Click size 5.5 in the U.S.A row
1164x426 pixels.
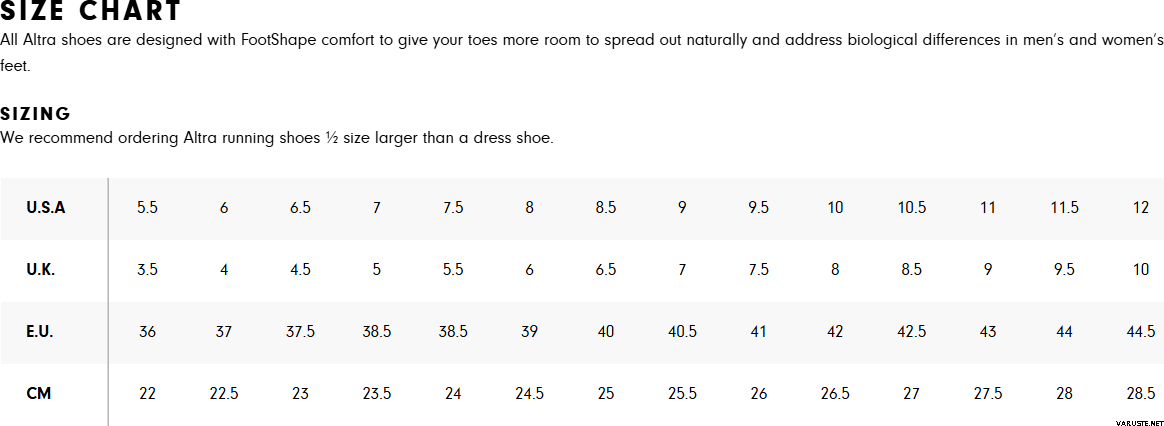(x=147, y=208)
